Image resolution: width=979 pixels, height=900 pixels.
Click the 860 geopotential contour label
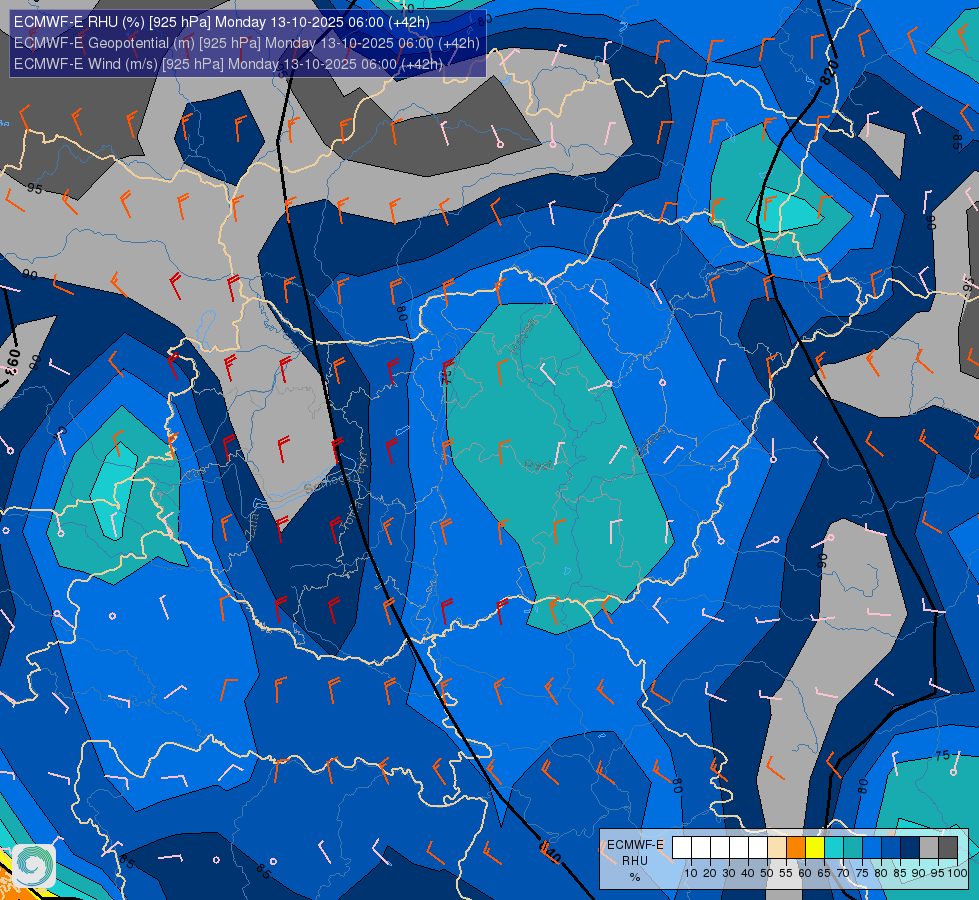pyautogui.click(x=13, y=362)
